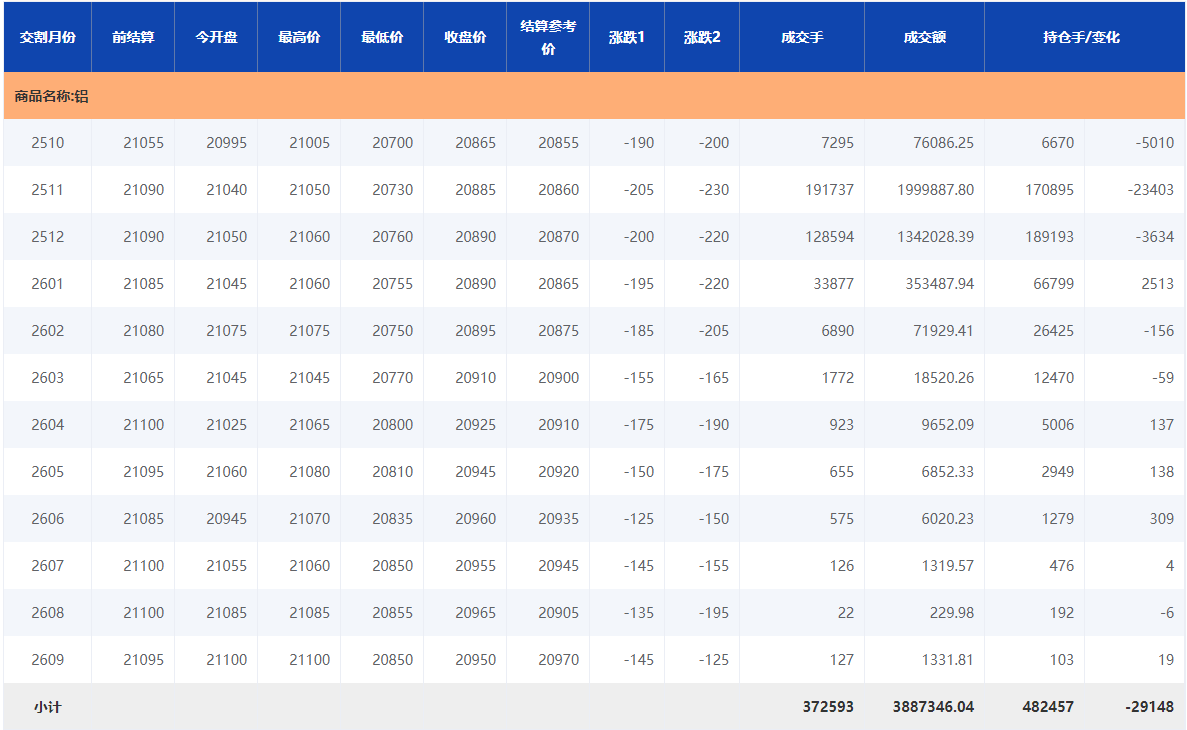Click the 小计 subtotal label
Image resolution: width=1187 pixels, height=730 pixels.
tap(47, 707)
